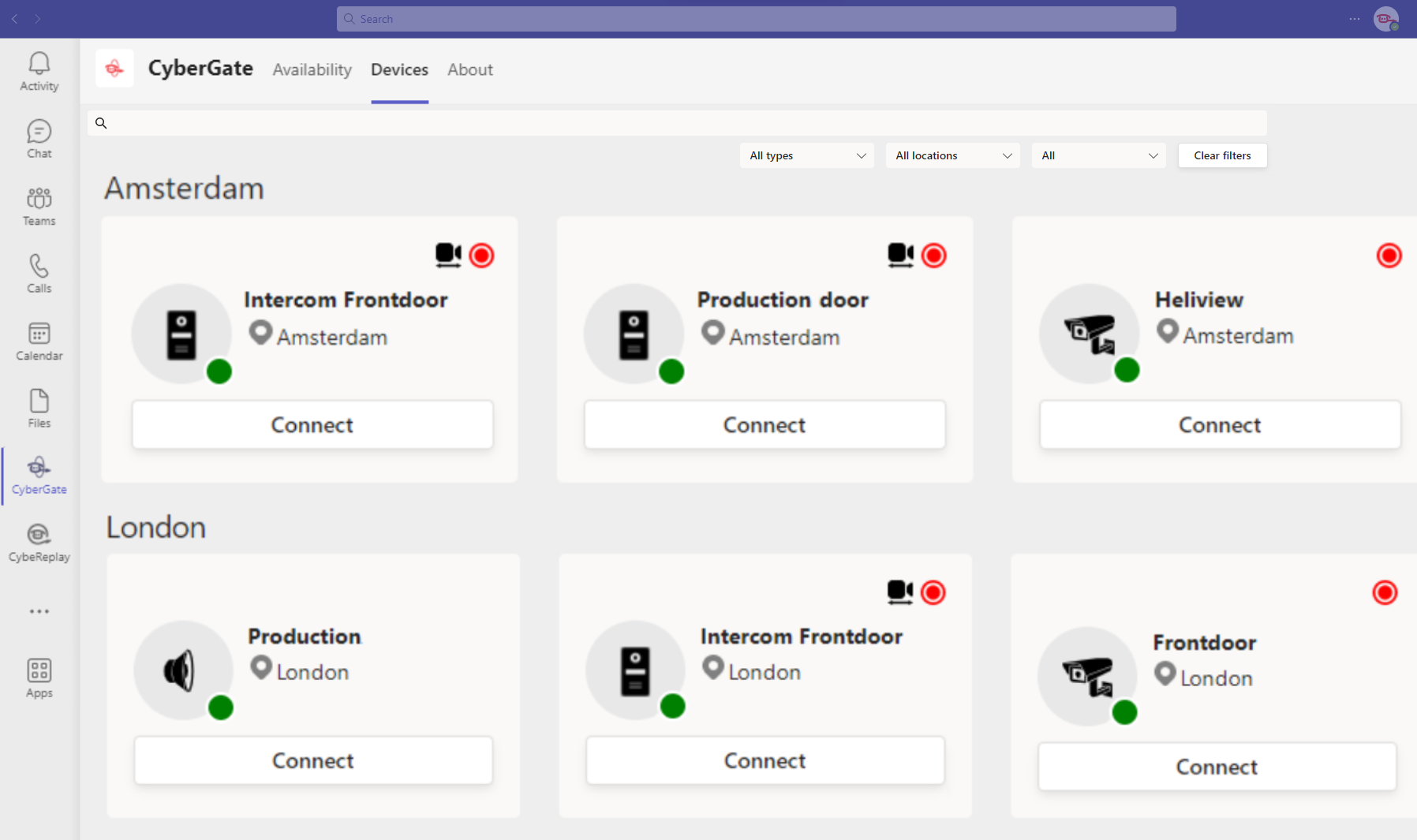Go forward with the title bar arrow
Image resolution: width=1417 pixels, height=840 pixels.
pyautogui.click(x=37, y=19)
